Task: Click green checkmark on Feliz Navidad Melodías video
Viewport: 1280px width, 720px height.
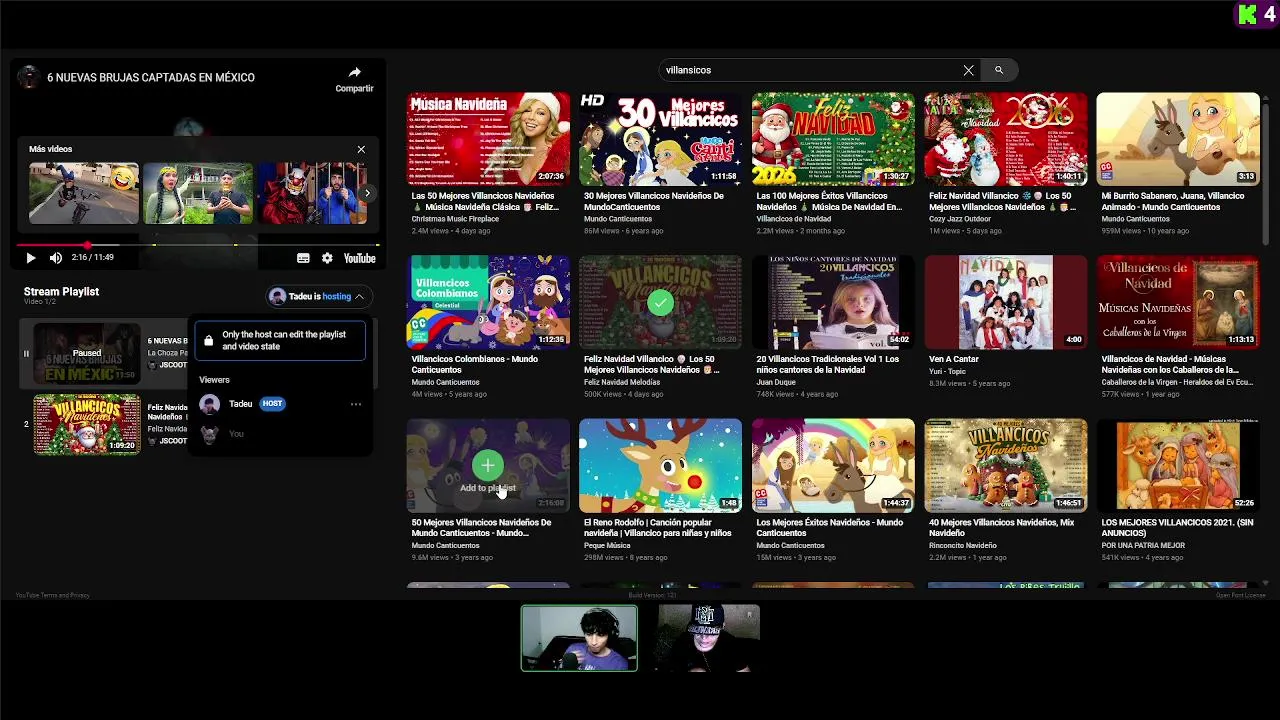Action: pos(660,302)
